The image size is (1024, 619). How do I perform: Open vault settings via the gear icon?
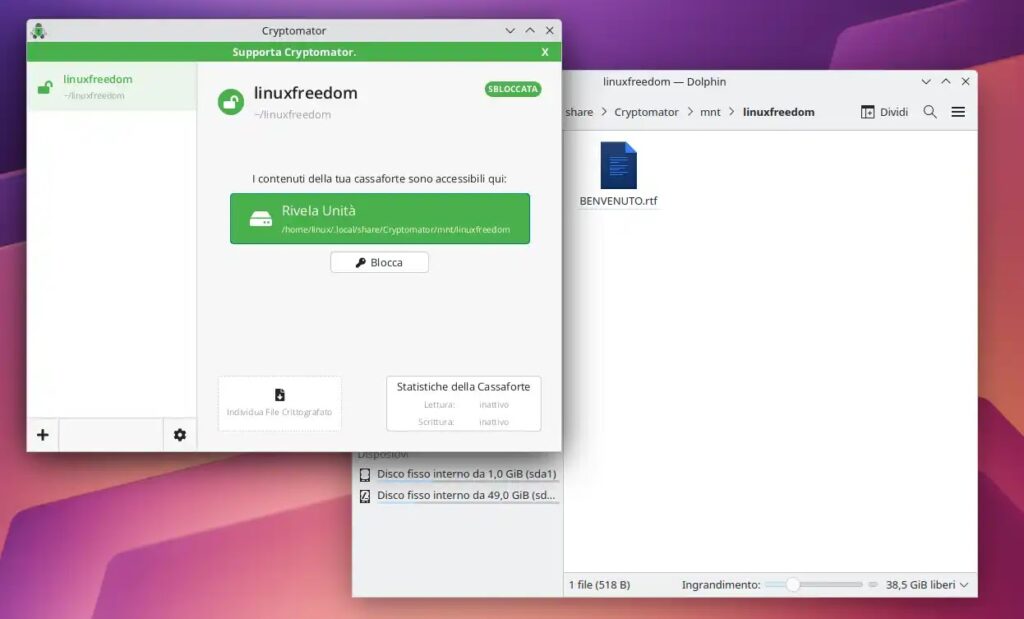coord(180,434)
